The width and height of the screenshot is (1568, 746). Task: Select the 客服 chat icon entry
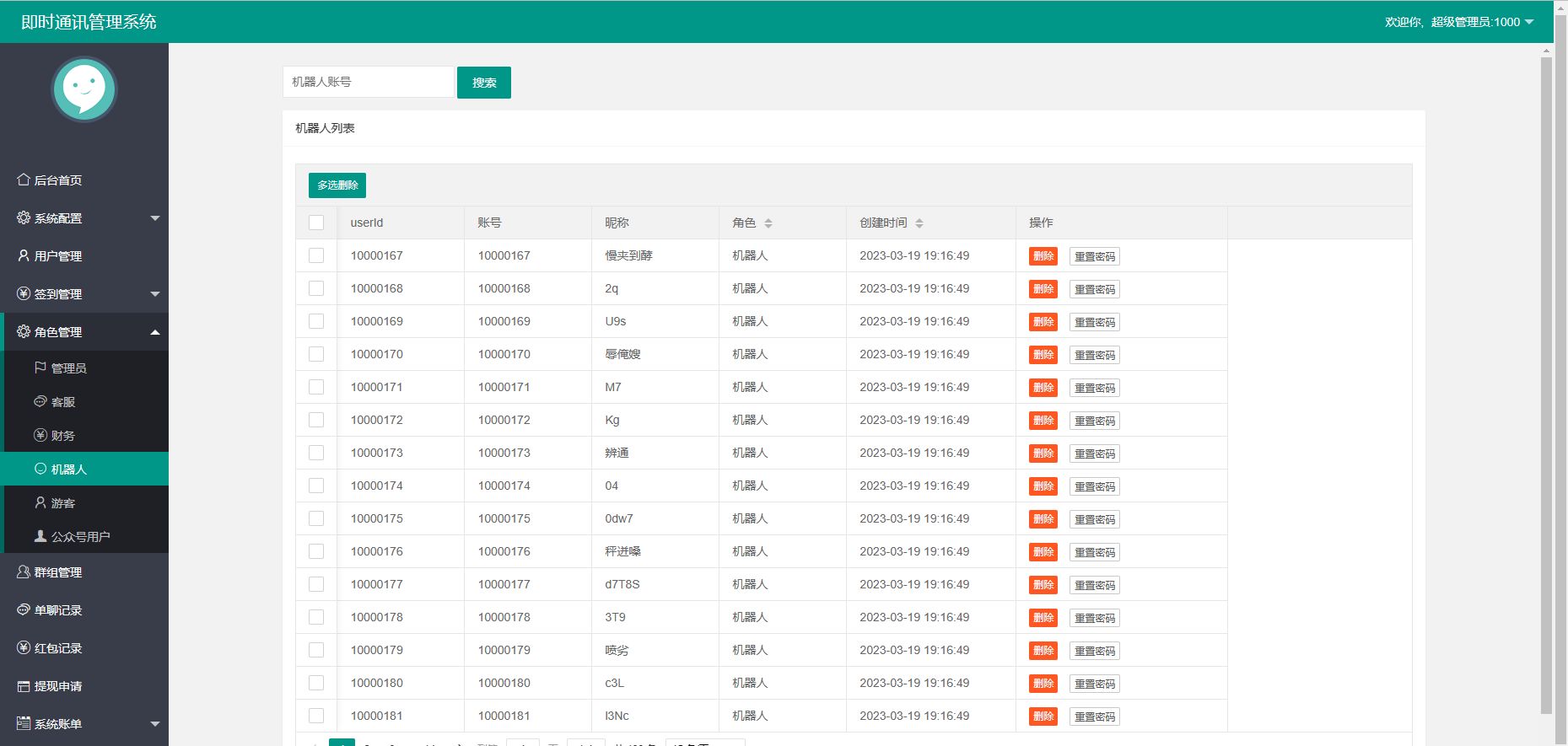pyautogui.click(x=40, y=401)
